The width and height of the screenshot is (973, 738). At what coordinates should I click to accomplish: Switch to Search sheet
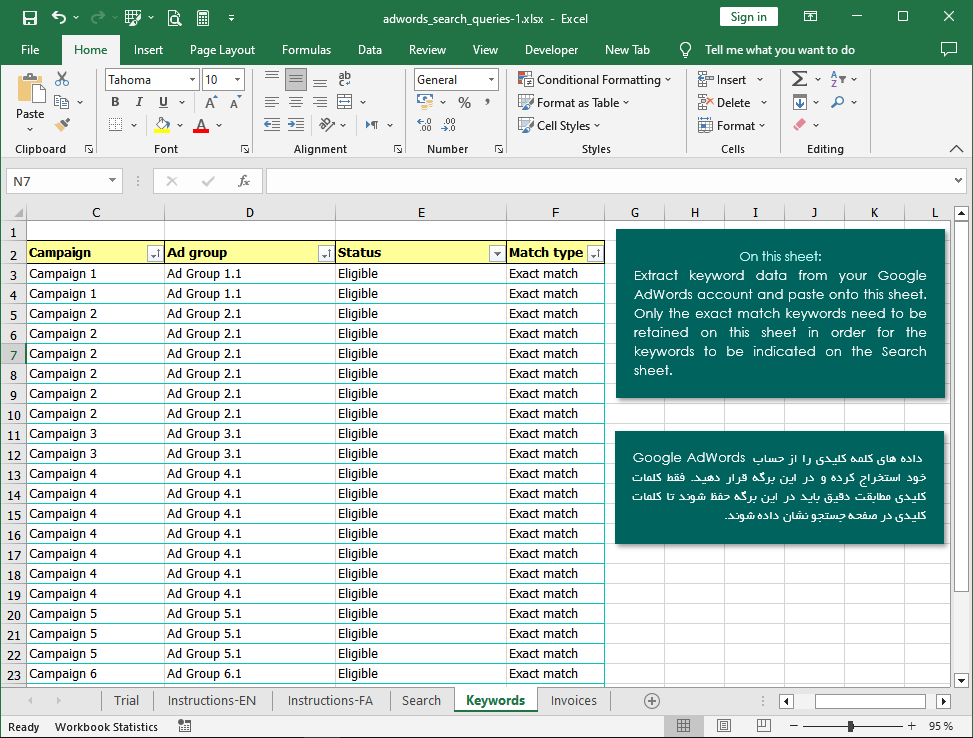pos(421,700)
